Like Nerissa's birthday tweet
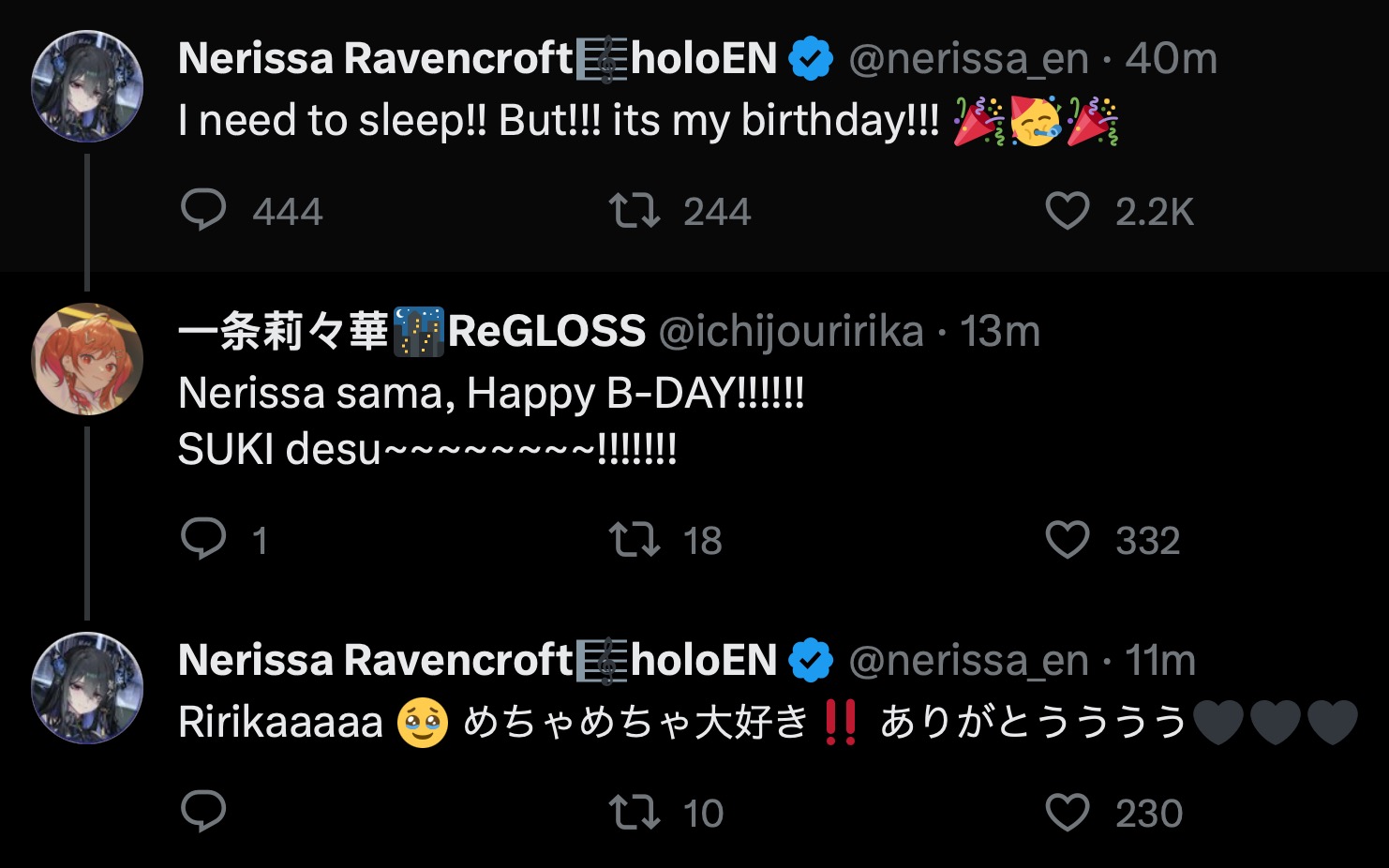Screen dimensions: 1389x868 [x=1067, y=210]
